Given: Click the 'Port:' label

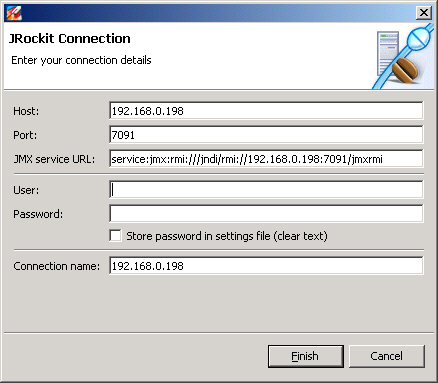Looking at the screenshot, I should [25, 135].
